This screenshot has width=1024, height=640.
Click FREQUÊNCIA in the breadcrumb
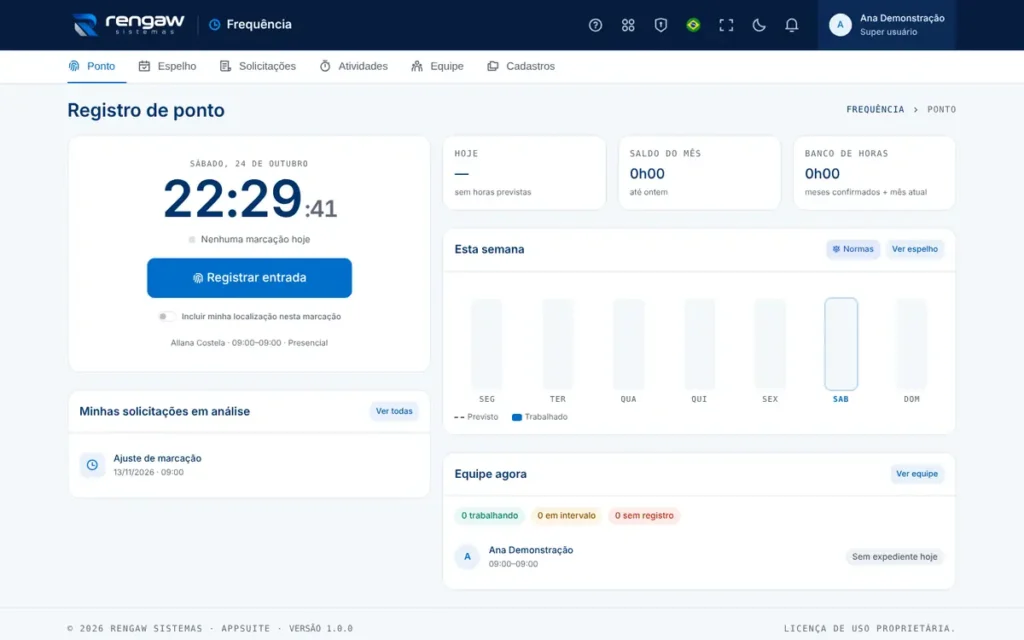click(875, 109)
